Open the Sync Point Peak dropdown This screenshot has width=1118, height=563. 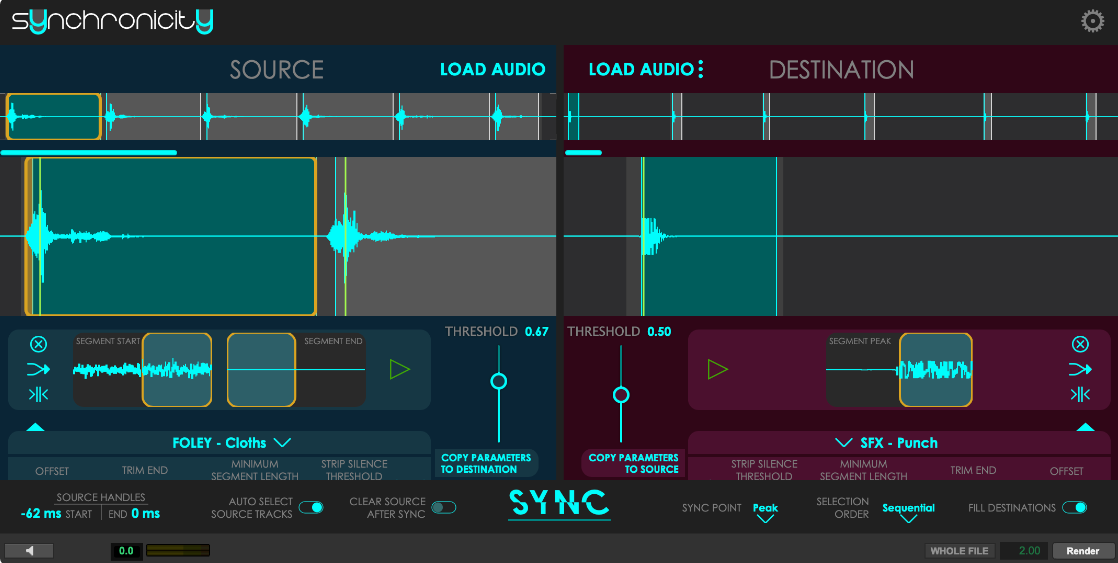[x=765, y=512]
